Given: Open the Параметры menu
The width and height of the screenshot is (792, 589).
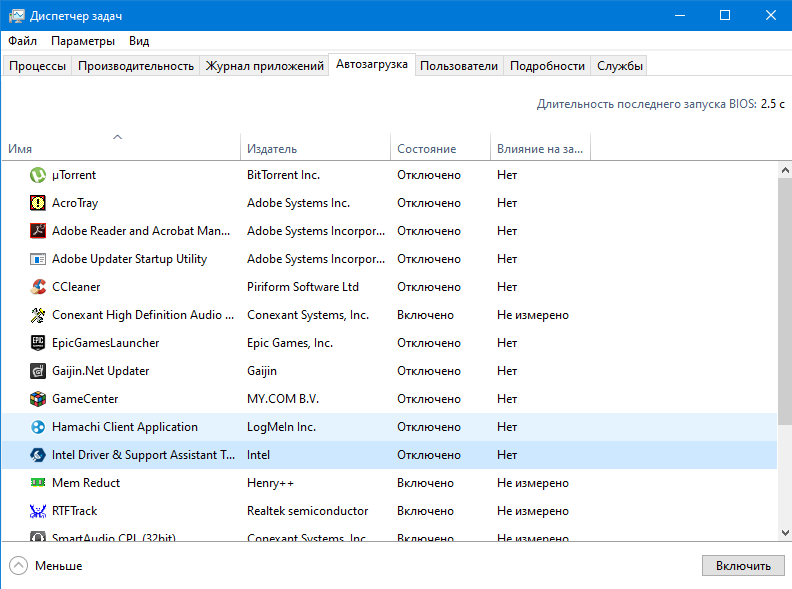Looking at the screenshot, I should click(83, 41).
